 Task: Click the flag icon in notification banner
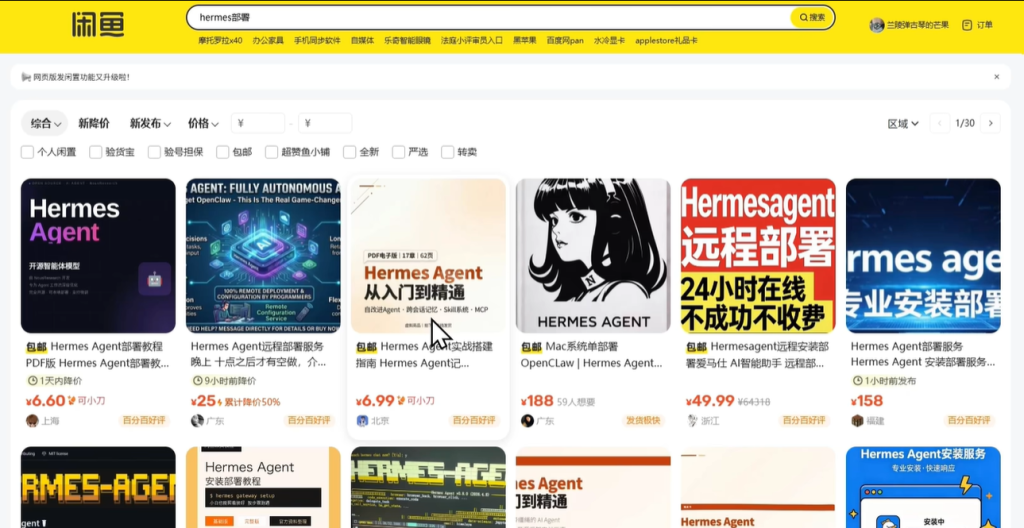pos(26,77)
